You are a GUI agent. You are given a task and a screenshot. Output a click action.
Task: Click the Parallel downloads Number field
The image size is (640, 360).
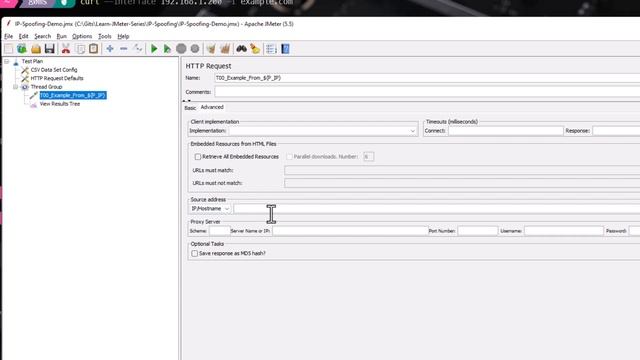point(369,157)
